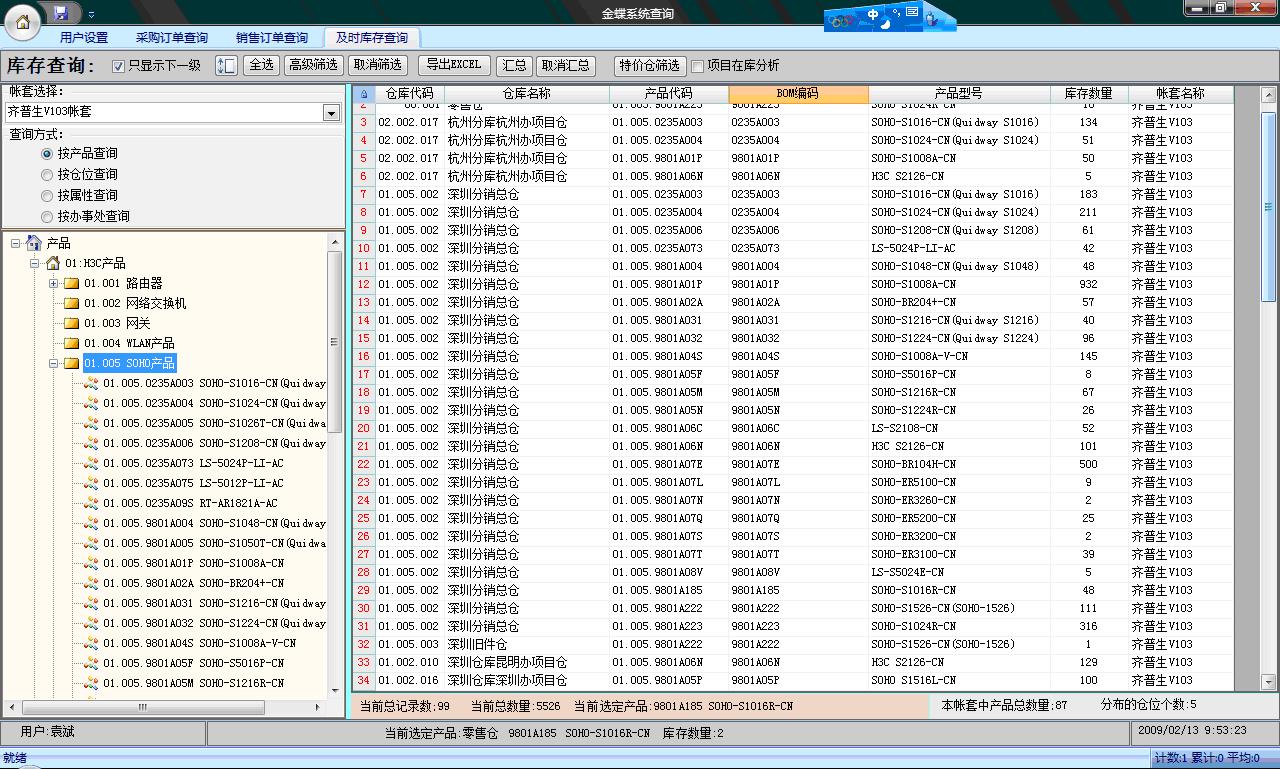Select the 按产品查询 radio button
Image resolution: width=1280 pixels, height=769 pixels.
47,154
